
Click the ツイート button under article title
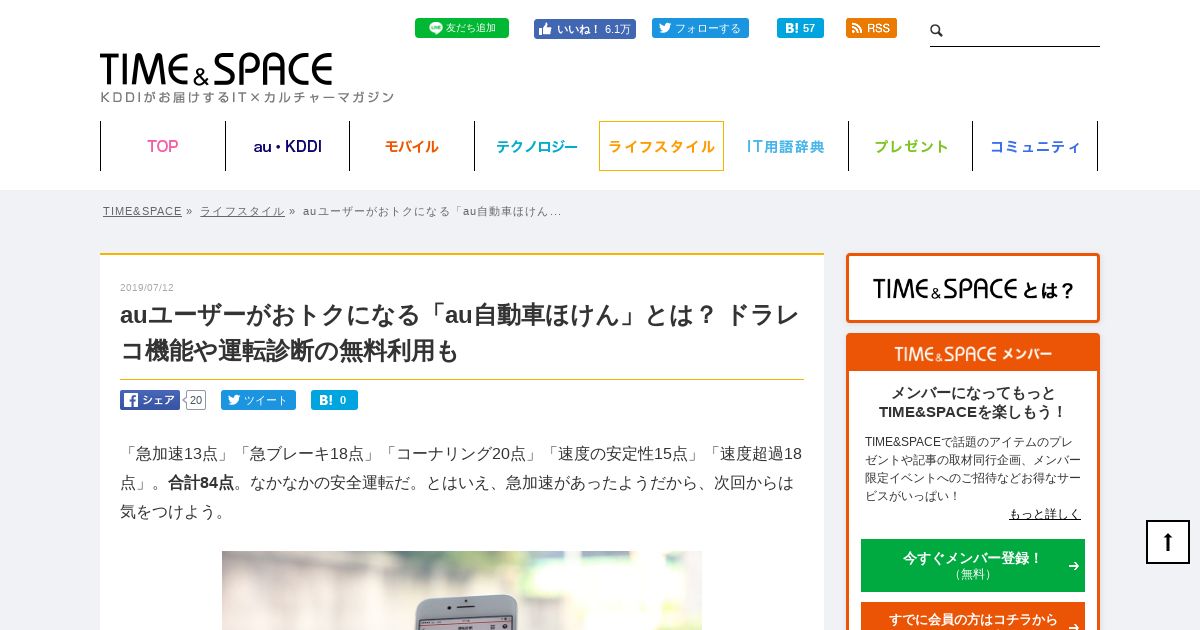[x=258, y=400]
